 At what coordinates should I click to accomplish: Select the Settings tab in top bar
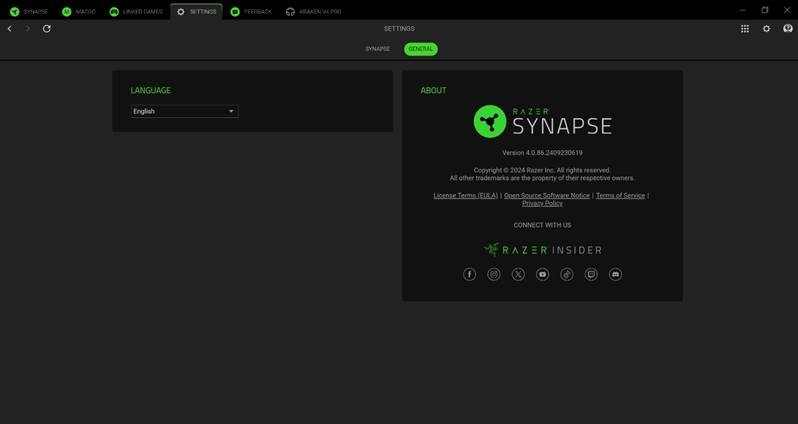[x=196, y=12]
